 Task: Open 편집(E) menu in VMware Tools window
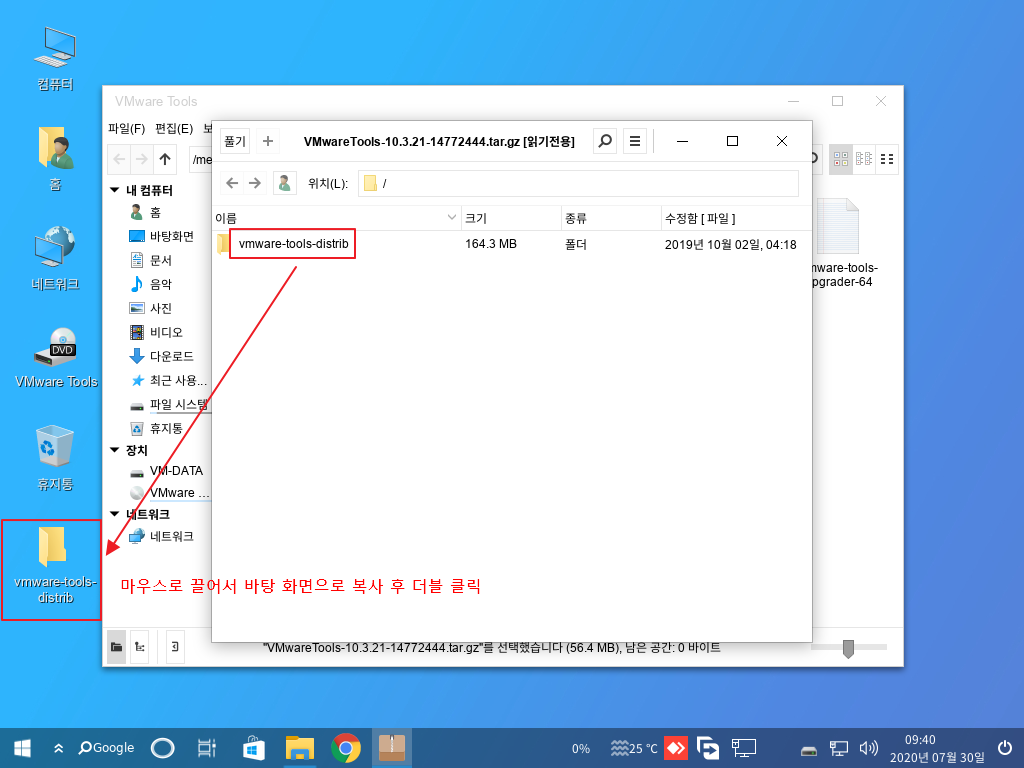174,129
